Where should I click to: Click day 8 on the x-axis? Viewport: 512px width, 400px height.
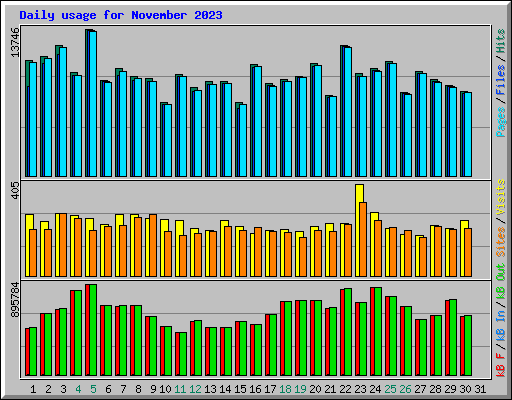(138, 389)
